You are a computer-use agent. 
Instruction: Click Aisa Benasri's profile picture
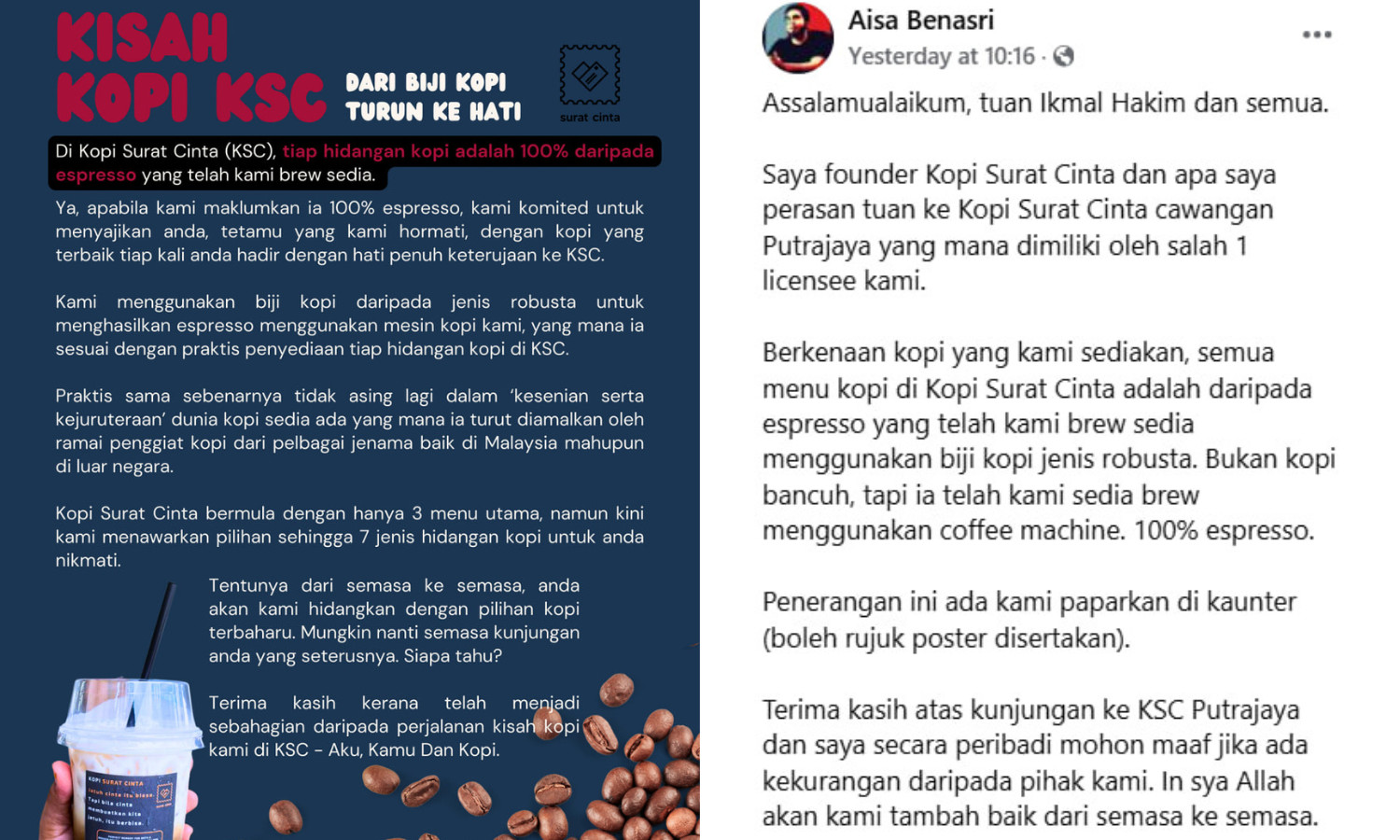[798, 37]
